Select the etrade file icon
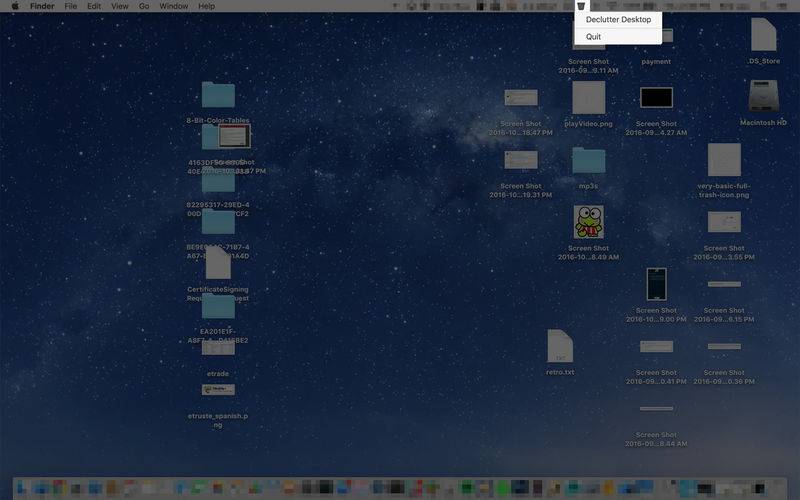 tap(218, 348)
